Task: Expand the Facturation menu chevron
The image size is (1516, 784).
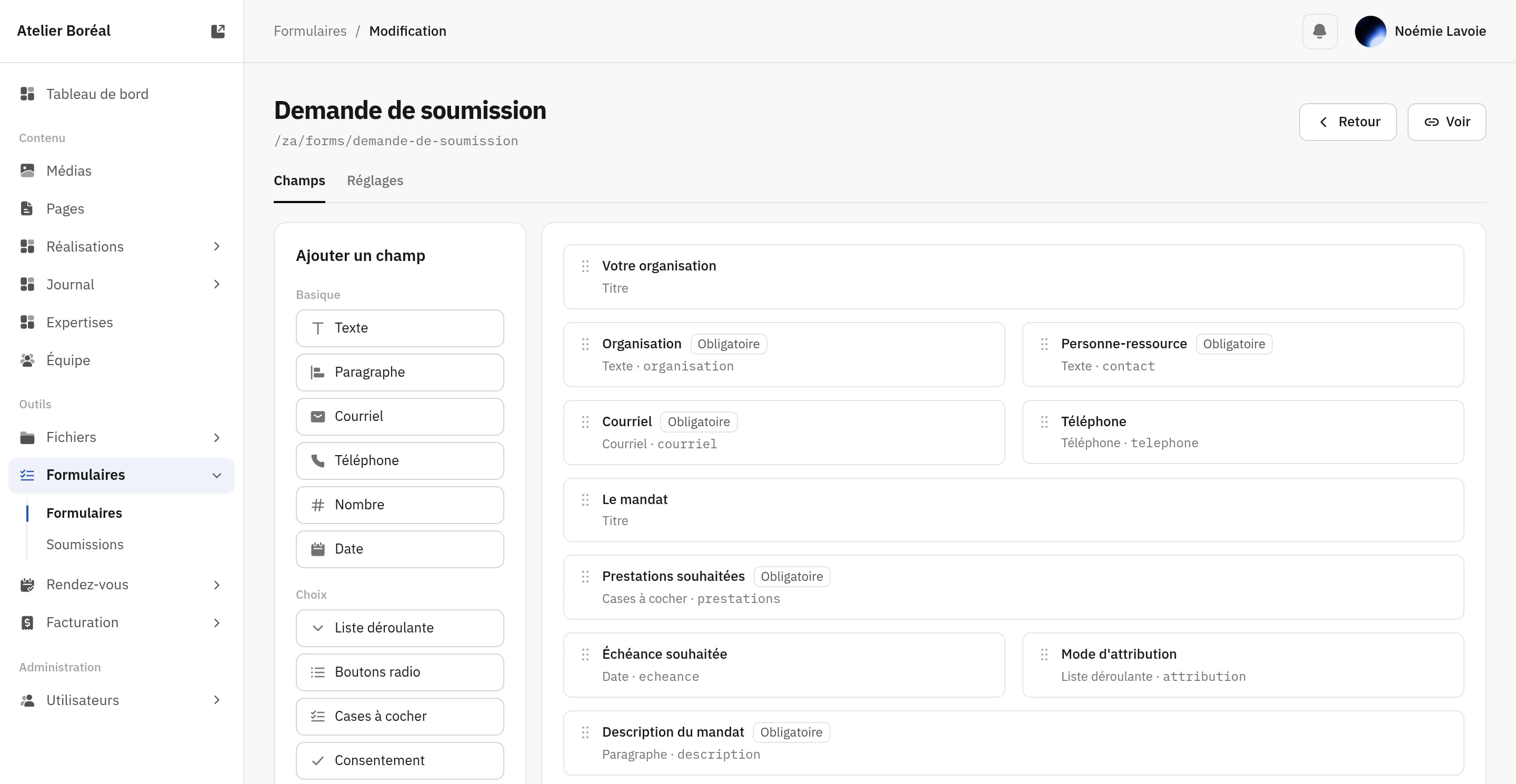Action: click(216, 623)
